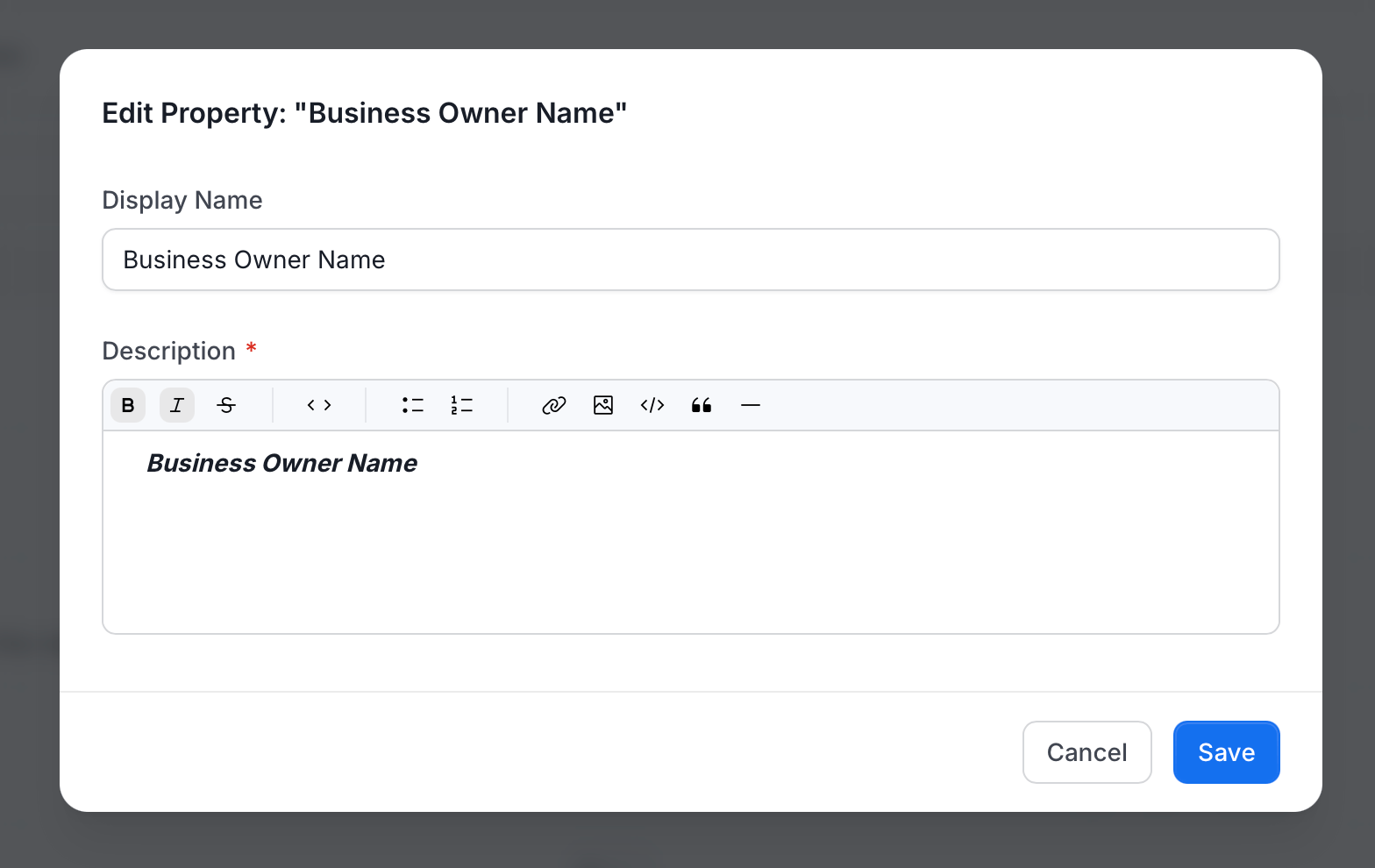Insert a horizontal rule line

pos(751,405)
